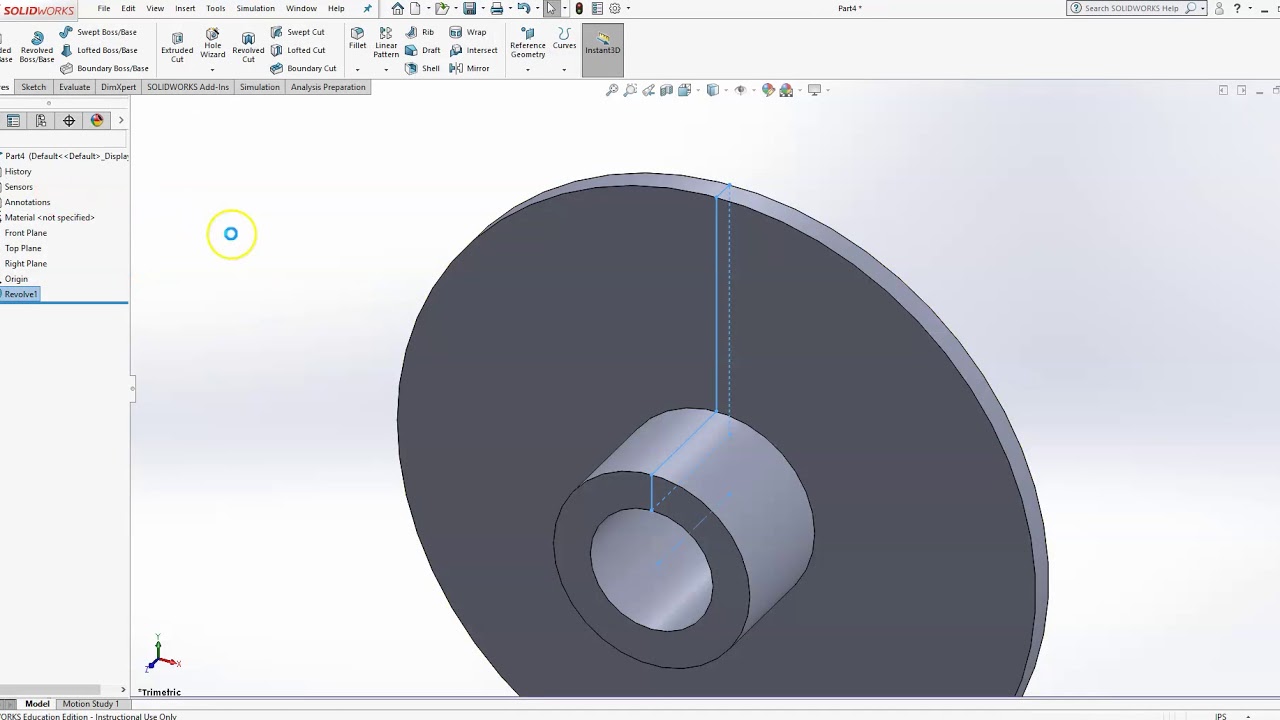The height and width of the screenshot is (720, 1280).
Task: Apply the Draft feature
Action: 423,50
